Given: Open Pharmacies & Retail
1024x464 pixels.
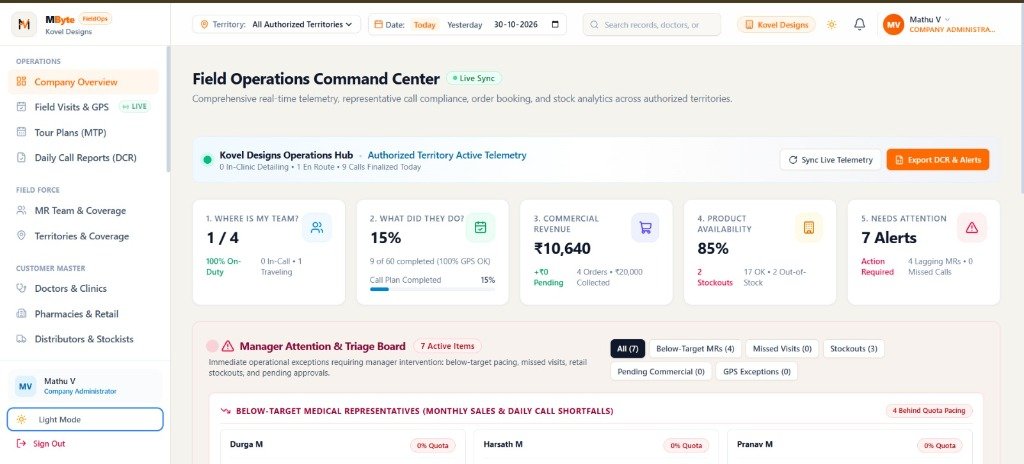Looking at the screenshot, I should tap(83, 314).
